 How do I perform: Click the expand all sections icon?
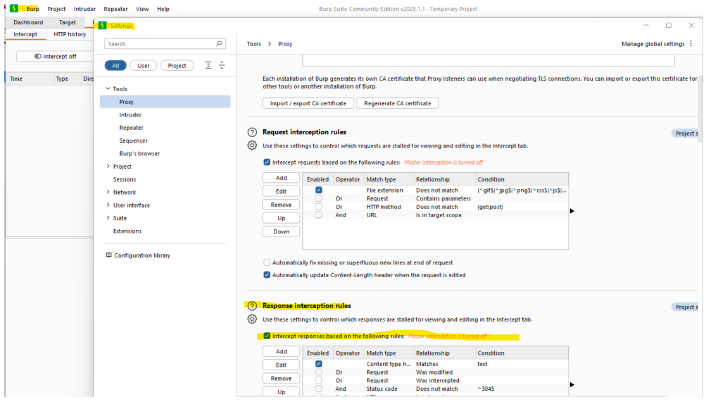click(208, 65)
